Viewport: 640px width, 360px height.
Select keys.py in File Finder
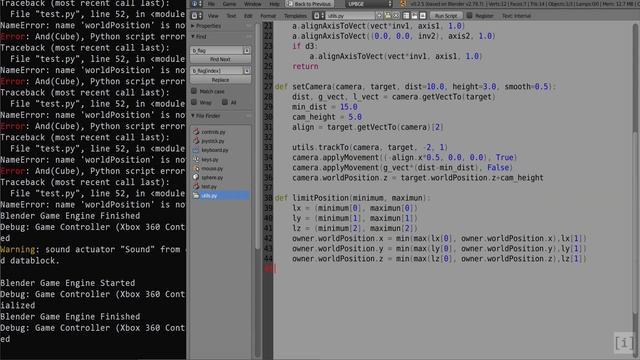point(221,159)
